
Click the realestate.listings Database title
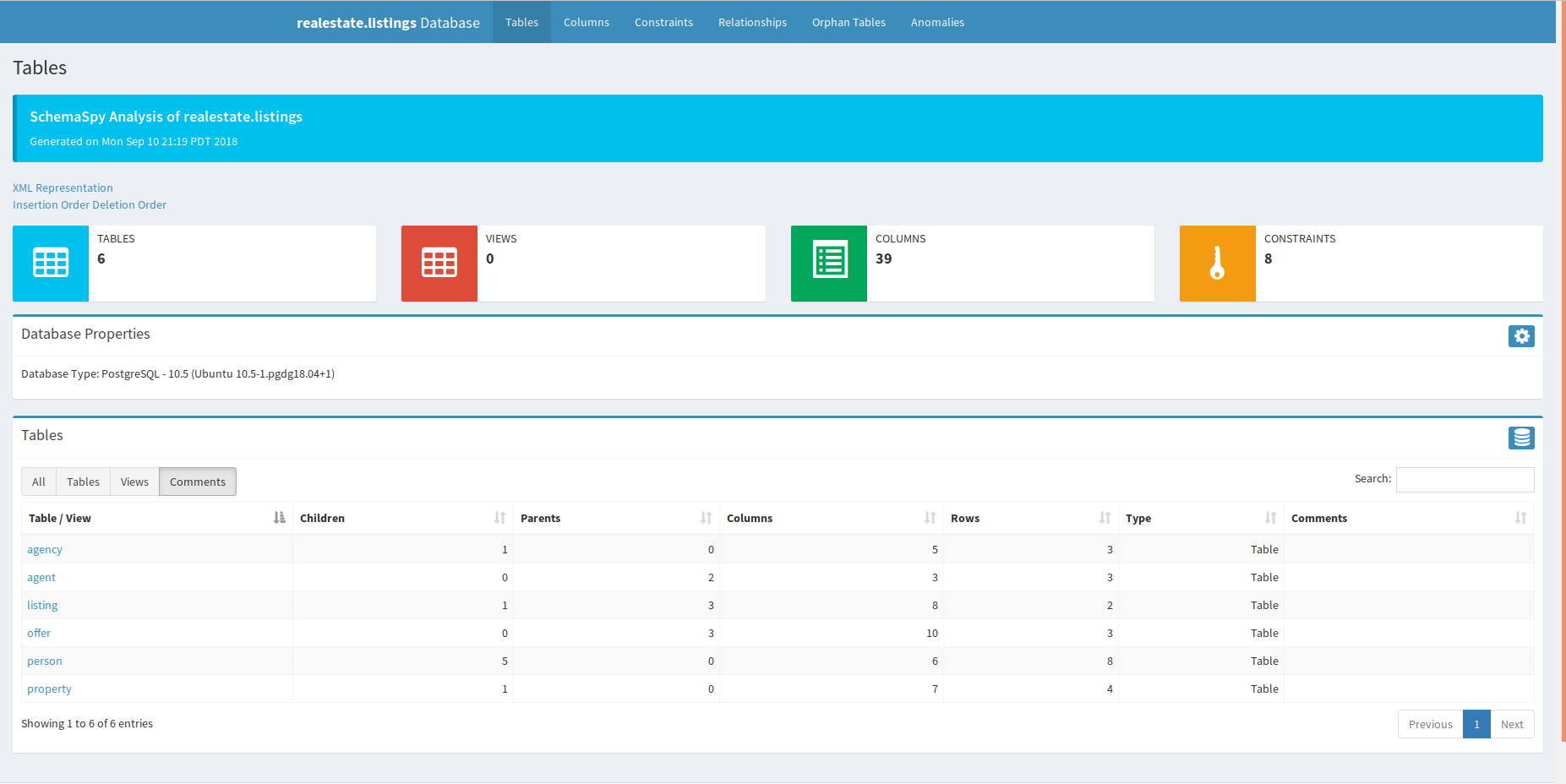[x=388, y=23]
